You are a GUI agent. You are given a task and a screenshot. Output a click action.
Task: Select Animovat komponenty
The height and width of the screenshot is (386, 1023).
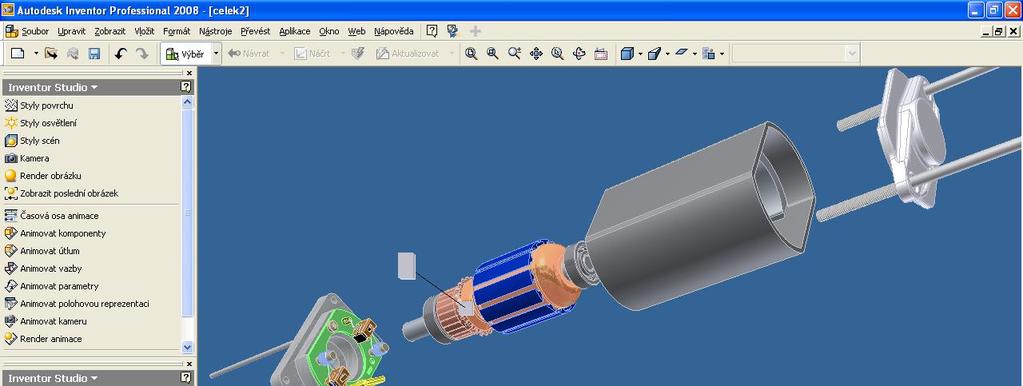point(55,233)
